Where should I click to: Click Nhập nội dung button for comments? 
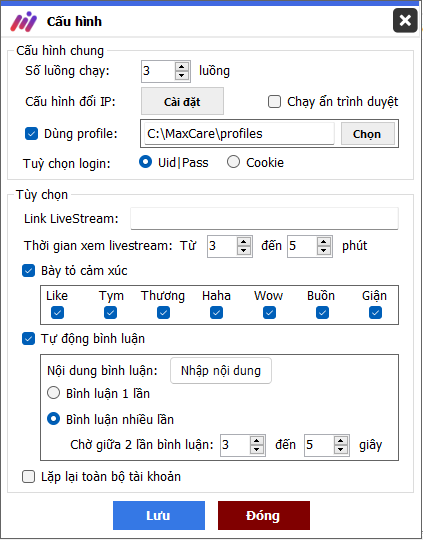point(221,371)
